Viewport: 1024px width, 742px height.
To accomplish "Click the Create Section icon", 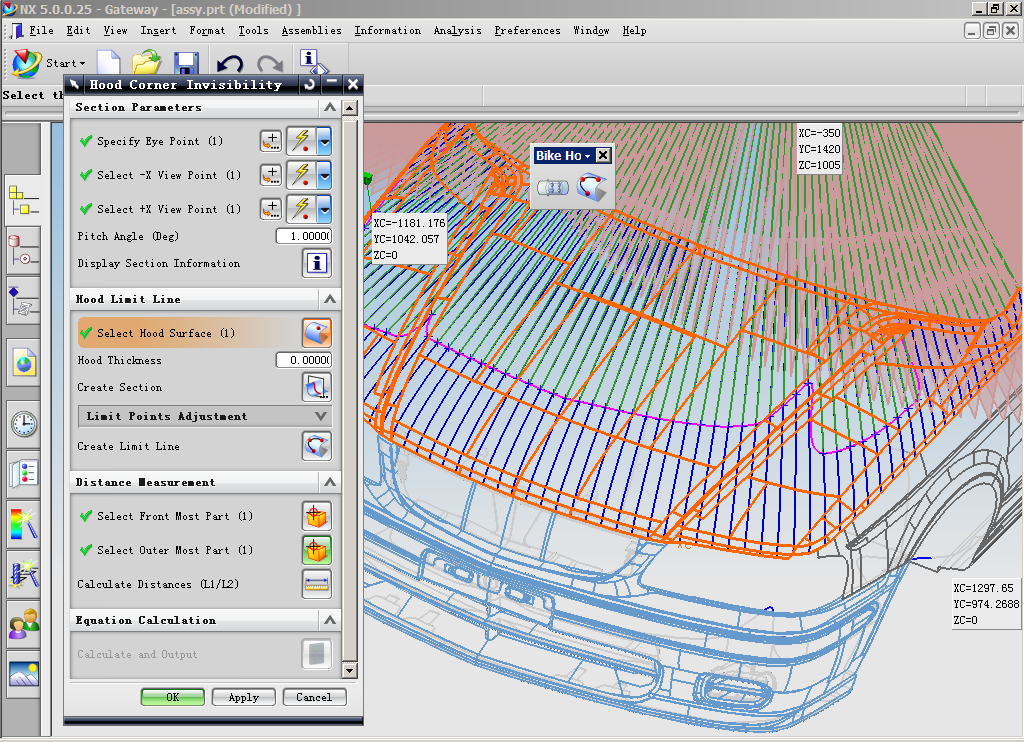I will tap(317, 387).
